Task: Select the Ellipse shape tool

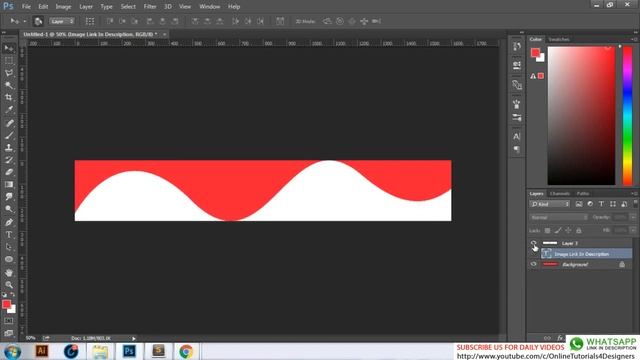Action: click(x=9, y=259)
